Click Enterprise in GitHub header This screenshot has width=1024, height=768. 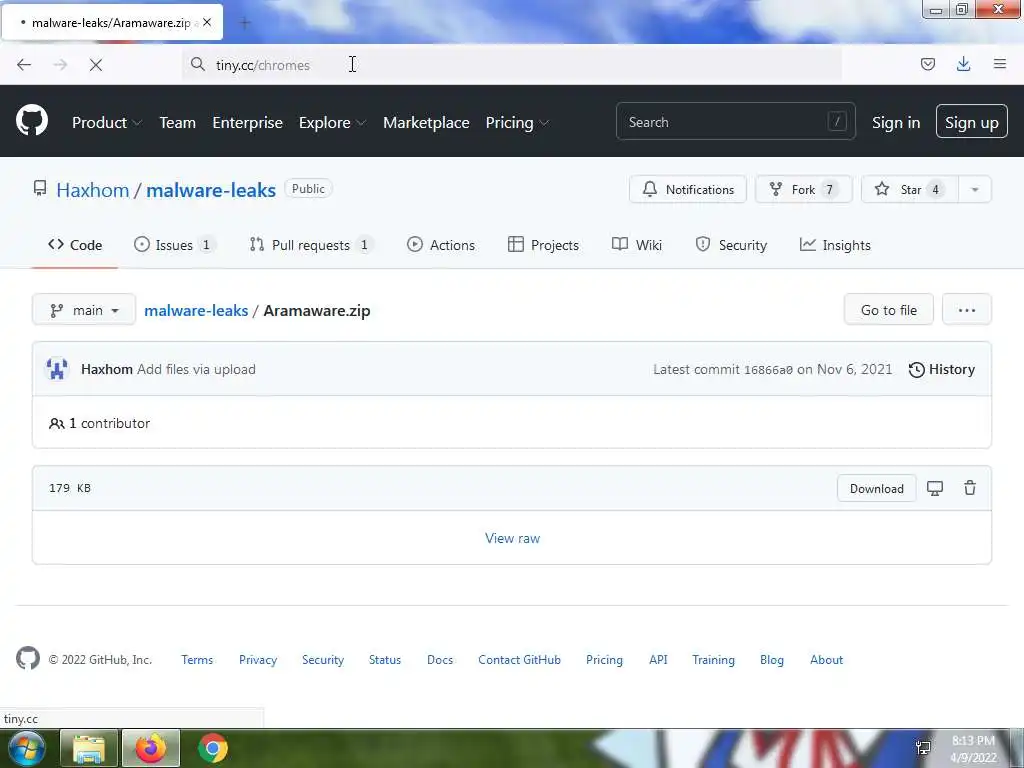(248, 122)
